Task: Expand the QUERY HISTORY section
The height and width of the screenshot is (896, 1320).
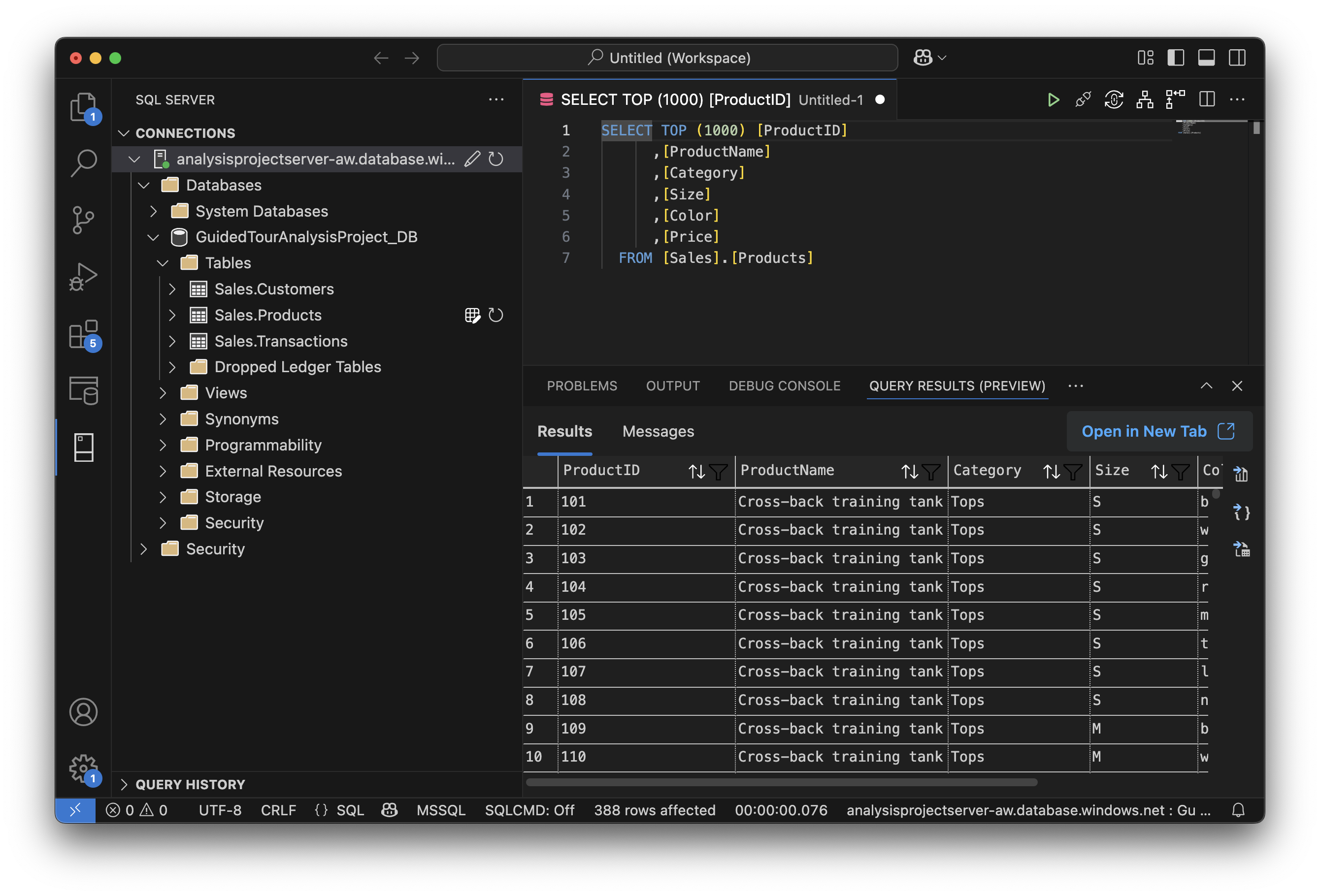Action: pos(190,784)
